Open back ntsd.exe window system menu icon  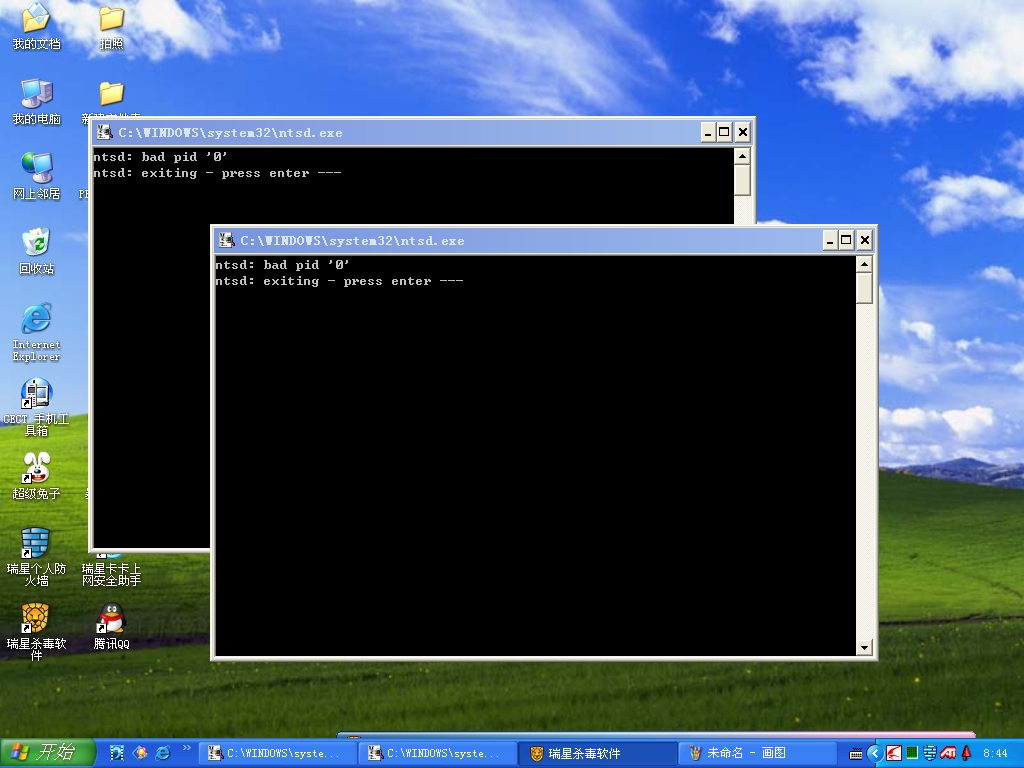tap(104, 133)
